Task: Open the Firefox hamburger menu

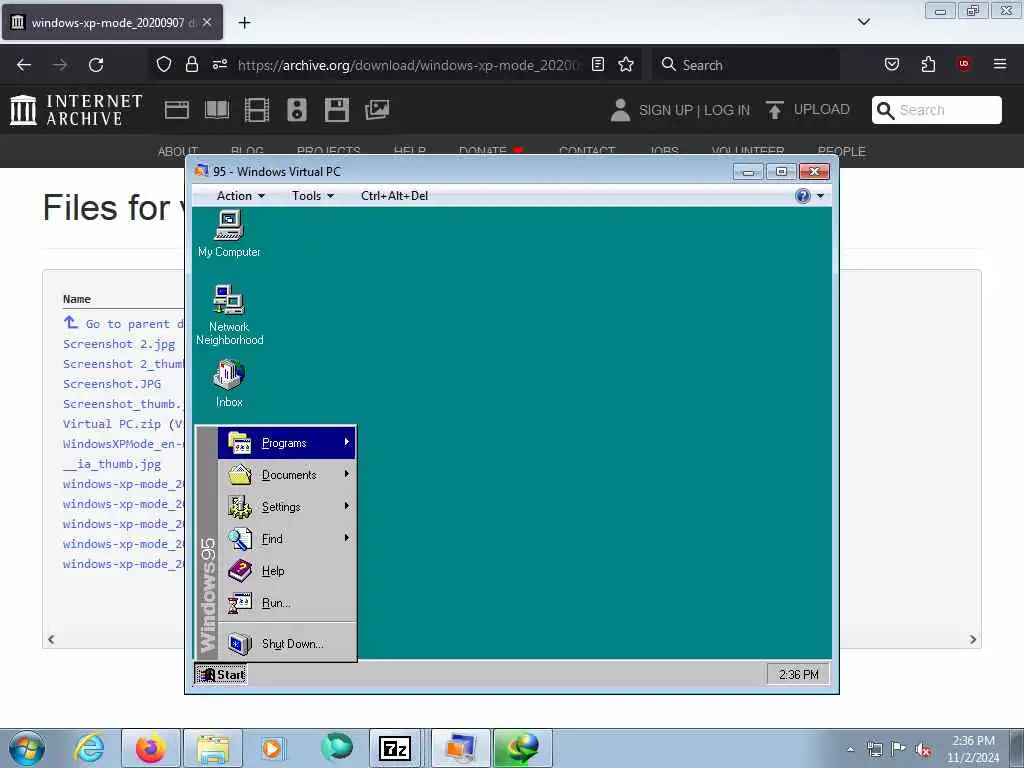Action: pos(1000,64)
